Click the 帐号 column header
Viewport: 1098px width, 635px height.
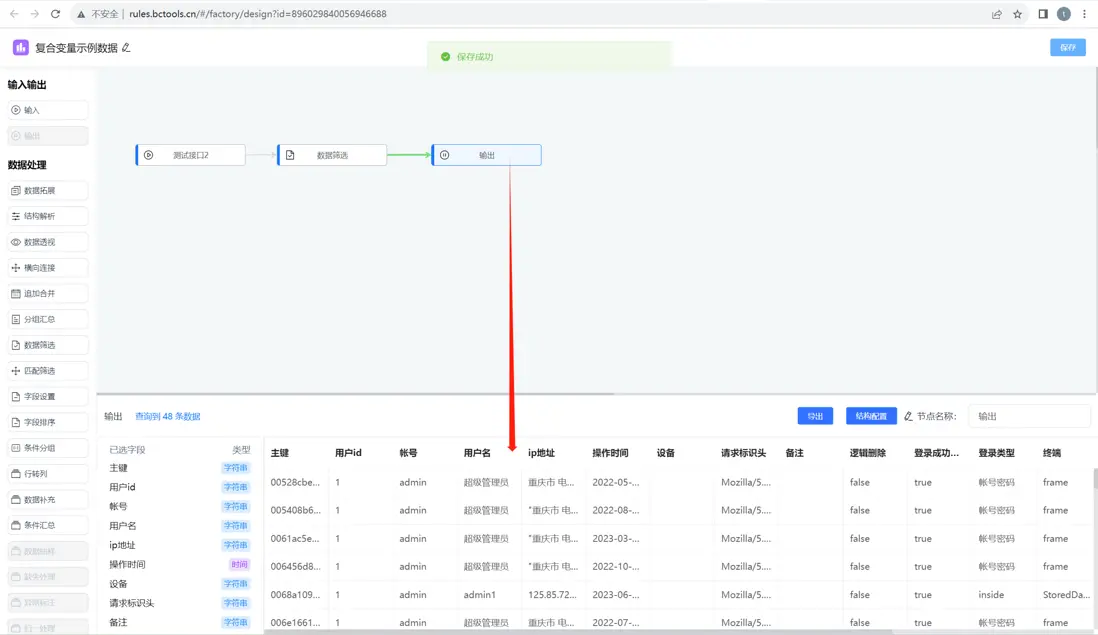click(408, 453)
